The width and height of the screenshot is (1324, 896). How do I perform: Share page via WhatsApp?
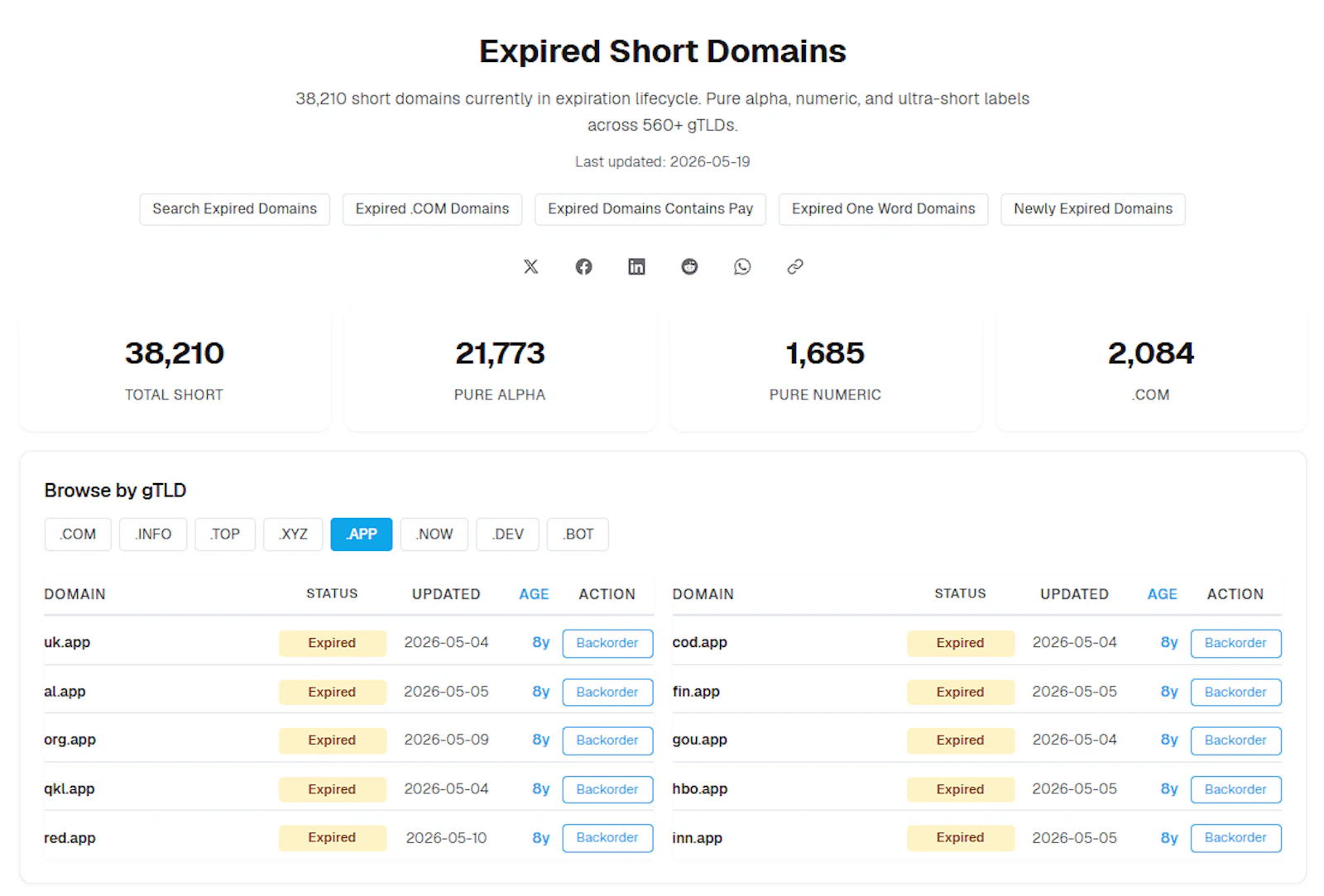[x=742, y=266]
